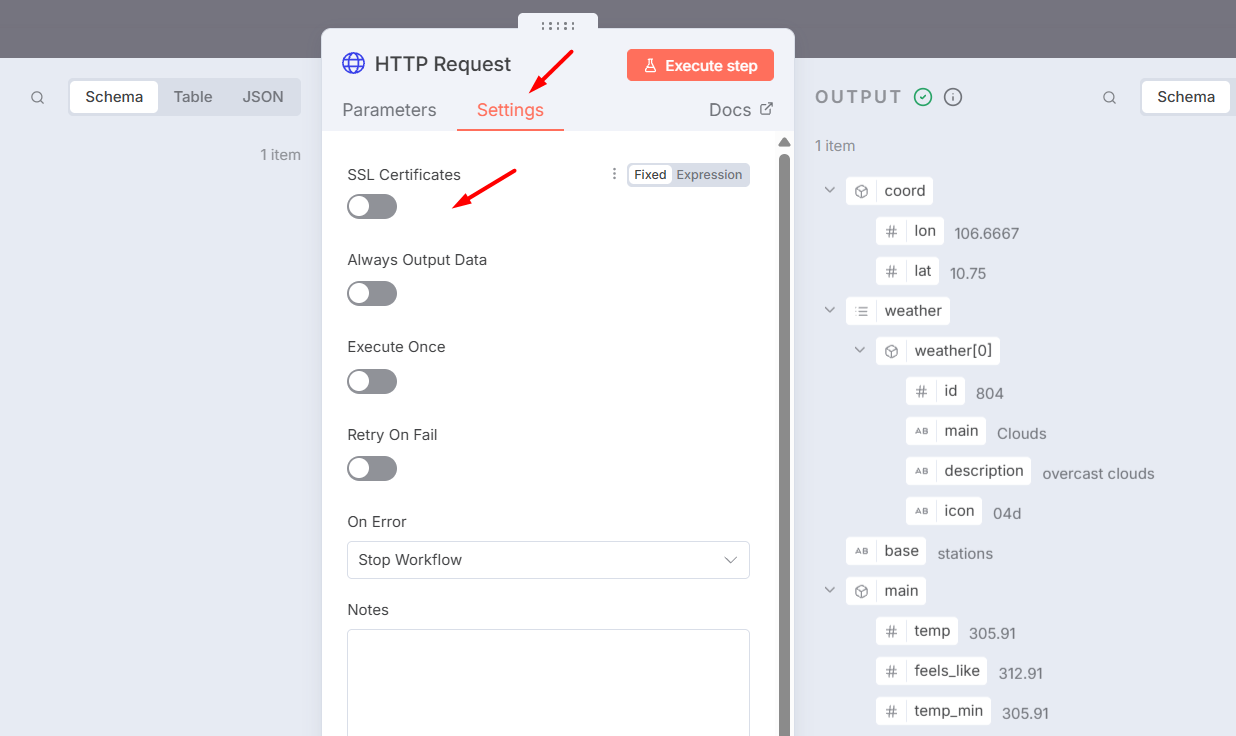Click the value 804
1236x736 pixels.
click(990, 393)
